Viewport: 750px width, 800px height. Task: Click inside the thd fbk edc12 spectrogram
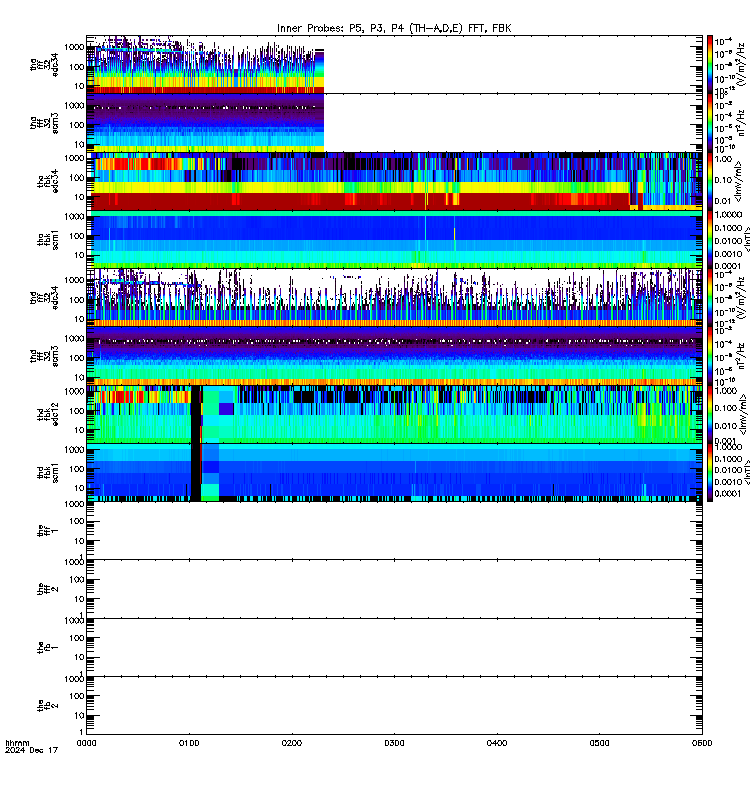click(394, 414)
